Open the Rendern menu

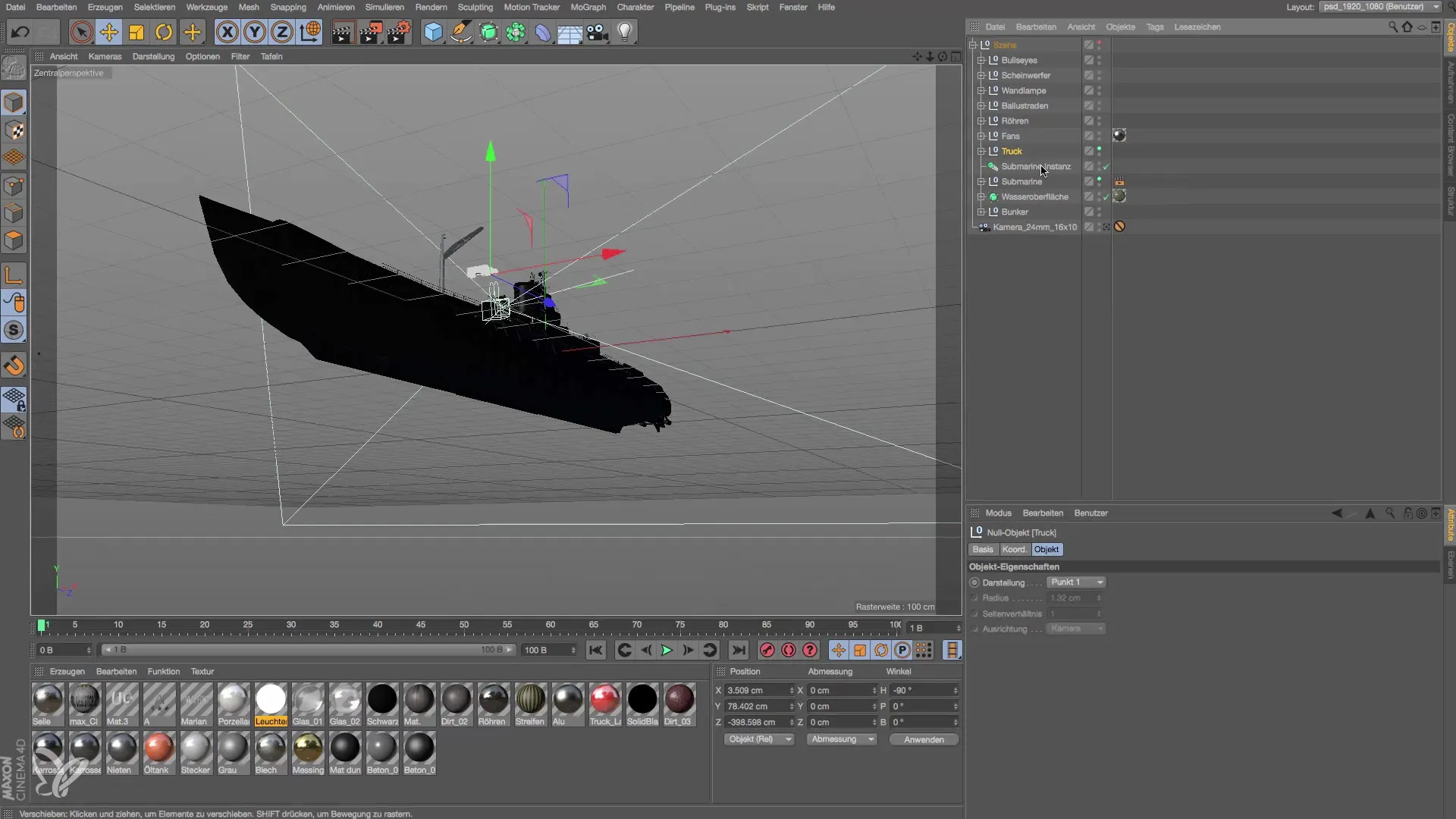click(x=431, y=7)
